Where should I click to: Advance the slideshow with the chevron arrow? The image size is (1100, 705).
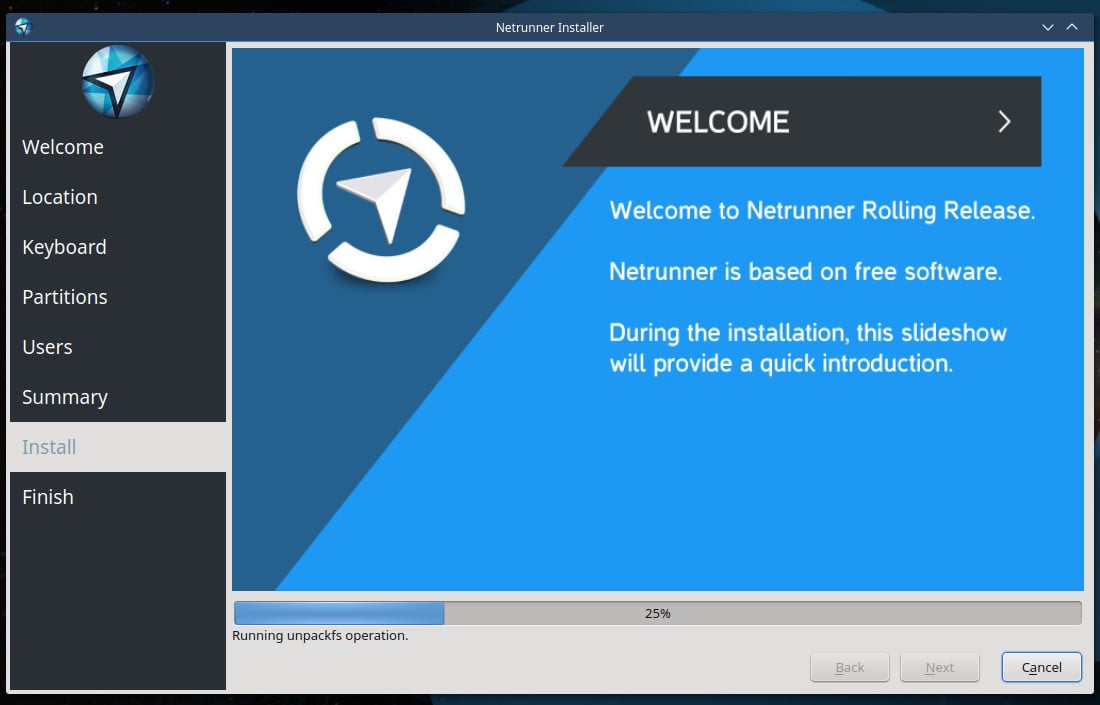point(1003,121)
